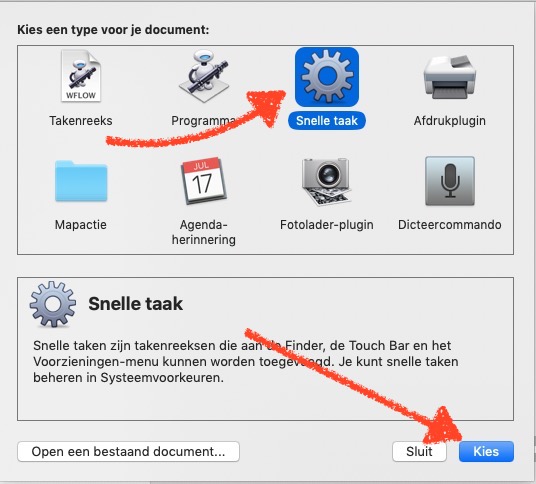The image size is (536, 484).
Task: Click the Fotolader-plugin text label
Action: 326,225
